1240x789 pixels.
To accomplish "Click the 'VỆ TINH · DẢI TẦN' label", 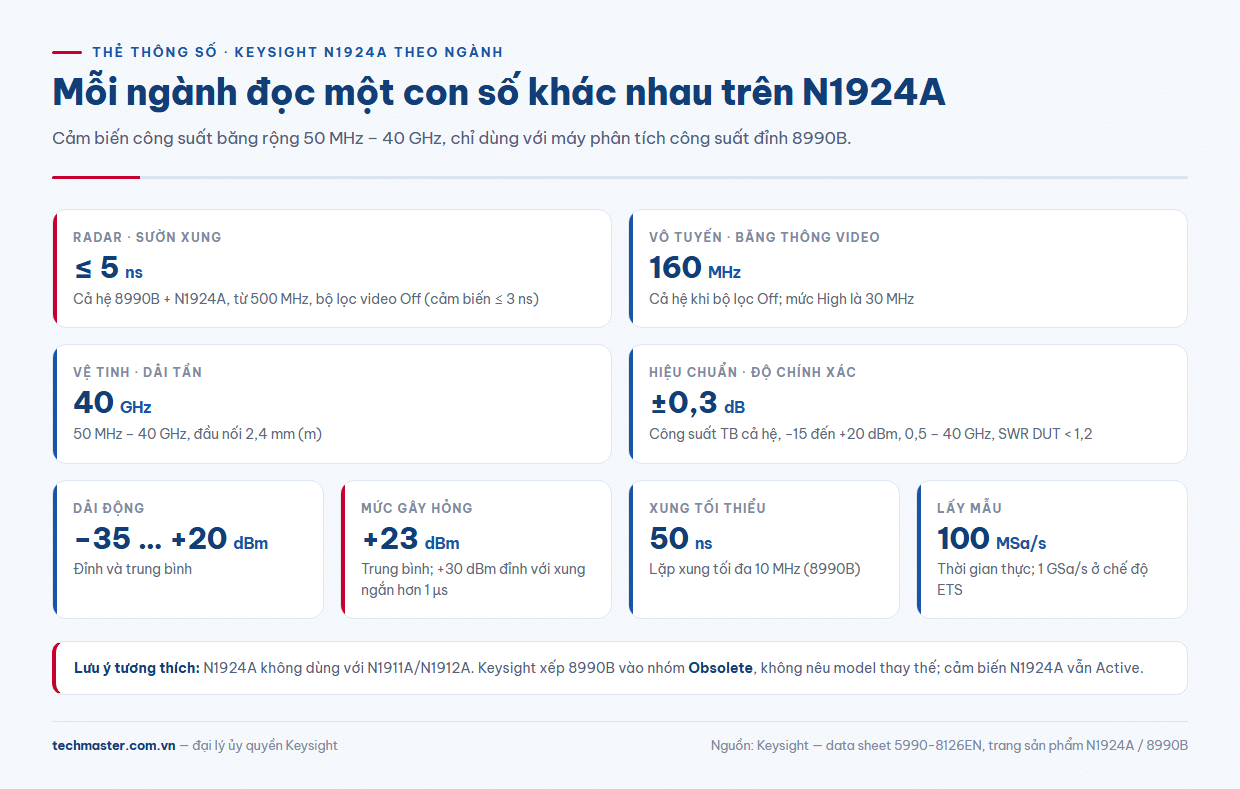I will [x=137, y=372].
